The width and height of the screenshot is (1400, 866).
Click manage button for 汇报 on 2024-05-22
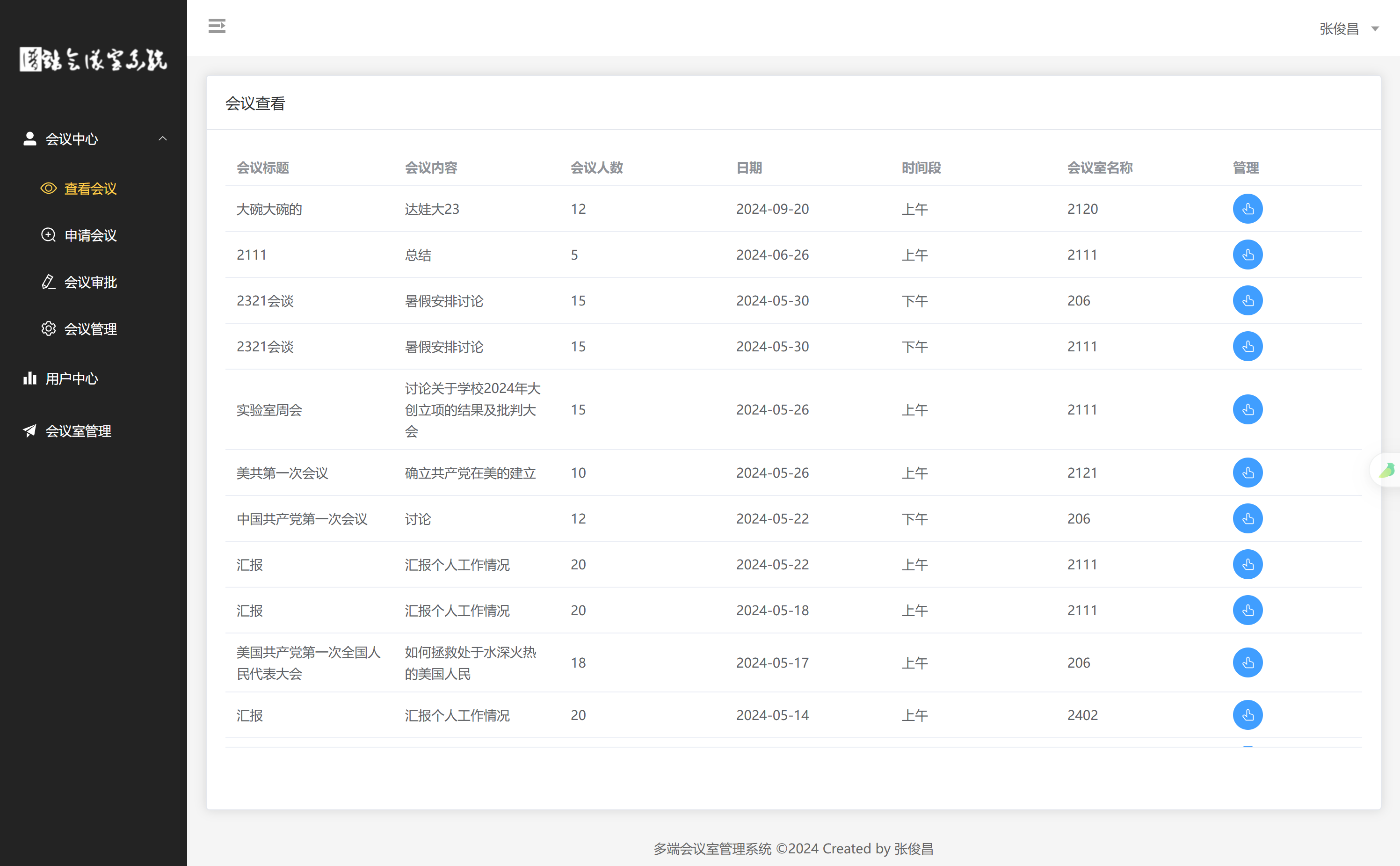(1248, 564)
